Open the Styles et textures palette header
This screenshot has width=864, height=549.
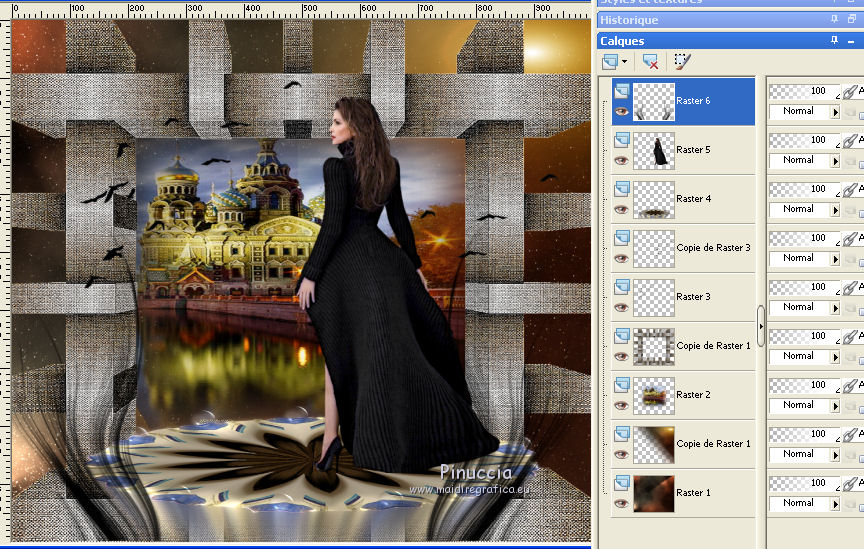point(730,3)
